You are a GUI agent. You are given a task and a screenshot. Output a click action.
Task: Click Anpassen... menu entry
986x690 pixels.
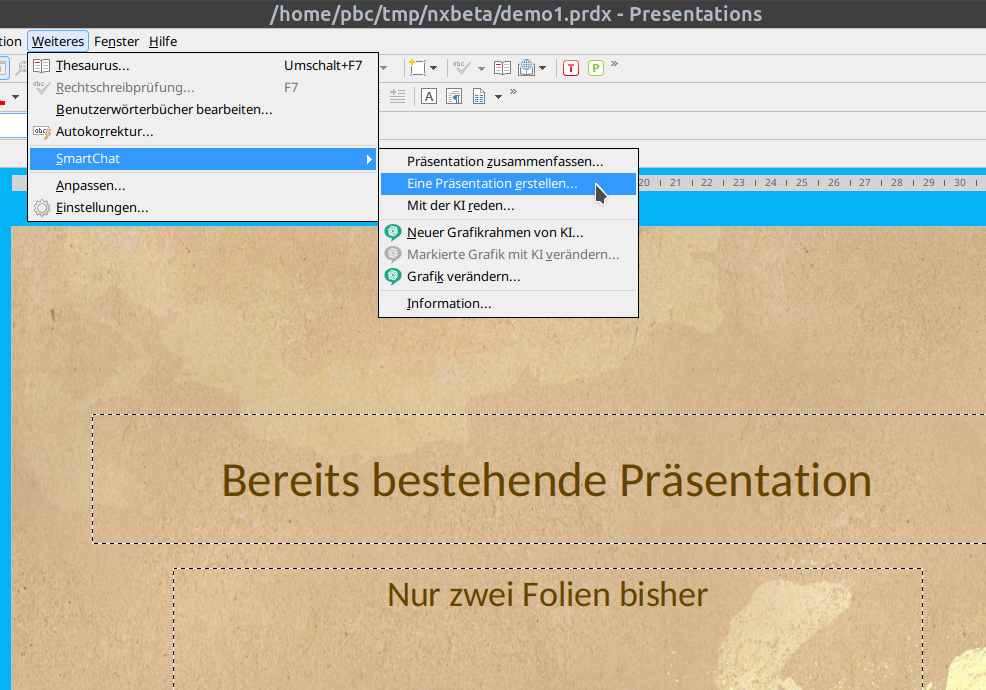click(x=203, y=186)
